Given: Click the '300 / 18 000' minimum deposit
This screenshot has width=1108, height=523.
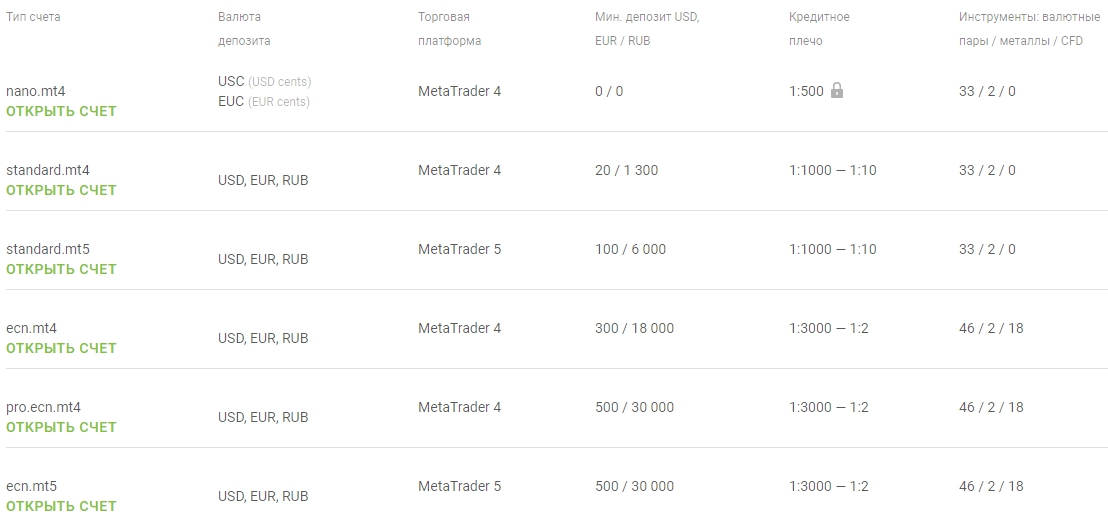Looking at the screenshot, I should click(x=634, y=328).
